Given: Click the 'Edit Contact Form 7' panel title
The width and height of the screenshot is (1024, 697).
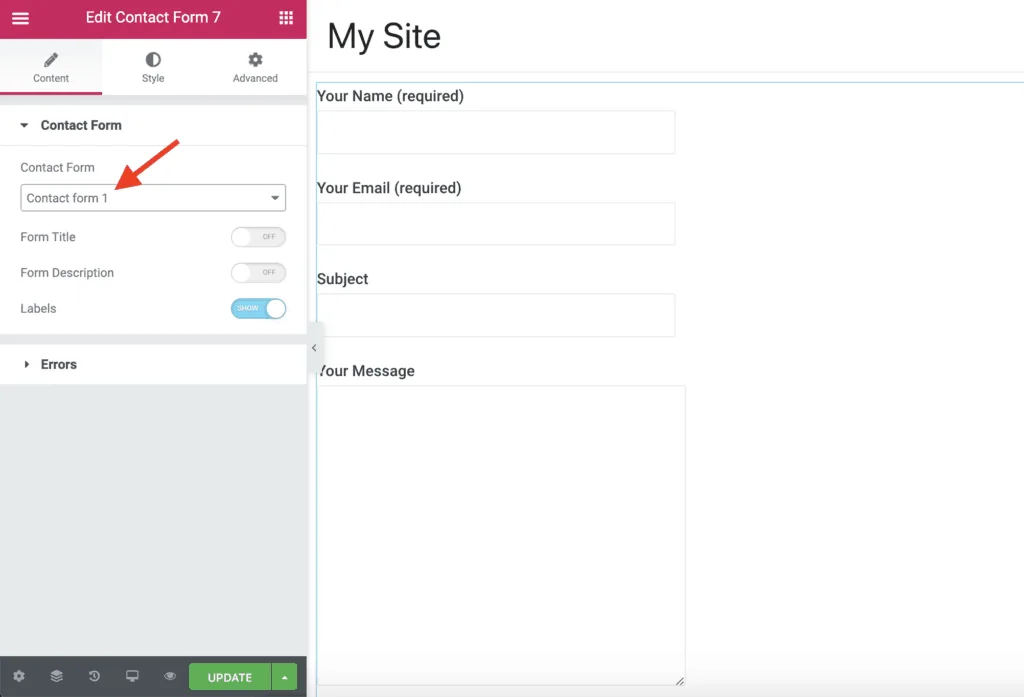Looking at the screenshot, I should [153, 18].
